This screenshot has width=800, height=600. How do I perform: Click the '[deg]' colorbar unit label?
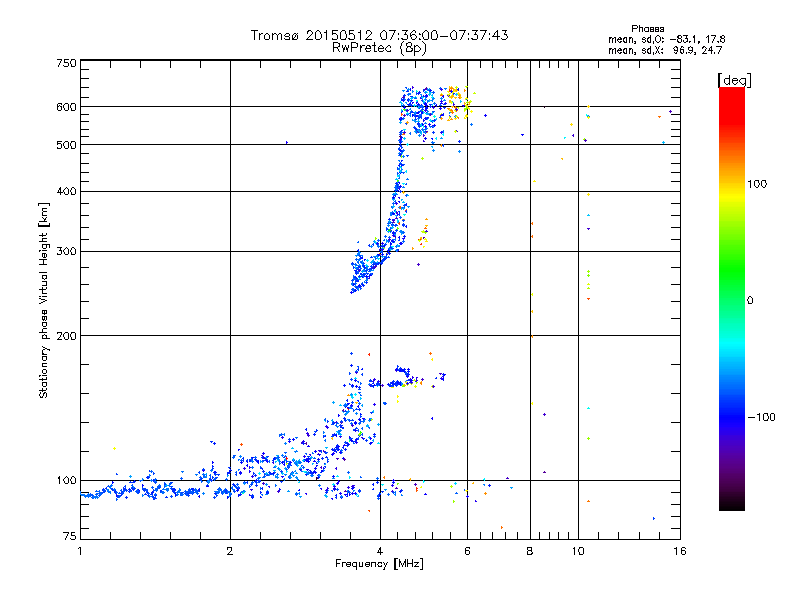734,80
